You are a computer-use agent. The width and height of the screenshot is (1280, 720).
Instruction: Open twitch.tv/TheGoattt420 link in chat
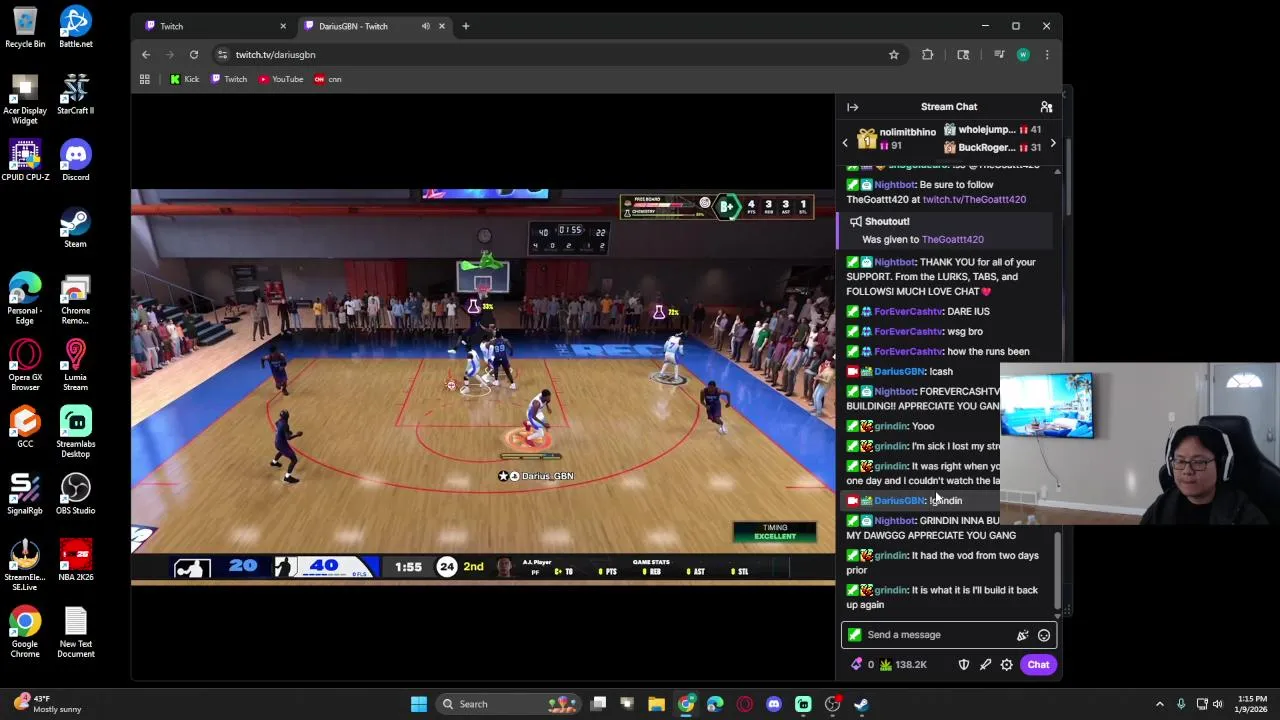tap(974, 199)
